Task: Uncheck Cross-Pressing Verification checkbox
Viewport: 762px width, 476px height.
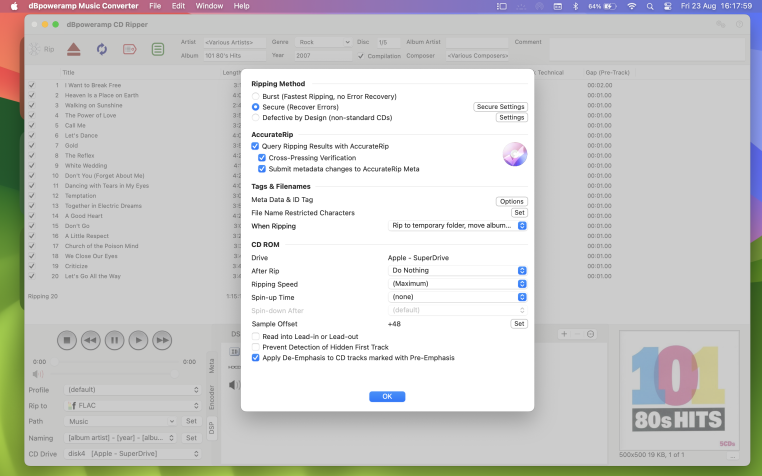Action: 262,157
